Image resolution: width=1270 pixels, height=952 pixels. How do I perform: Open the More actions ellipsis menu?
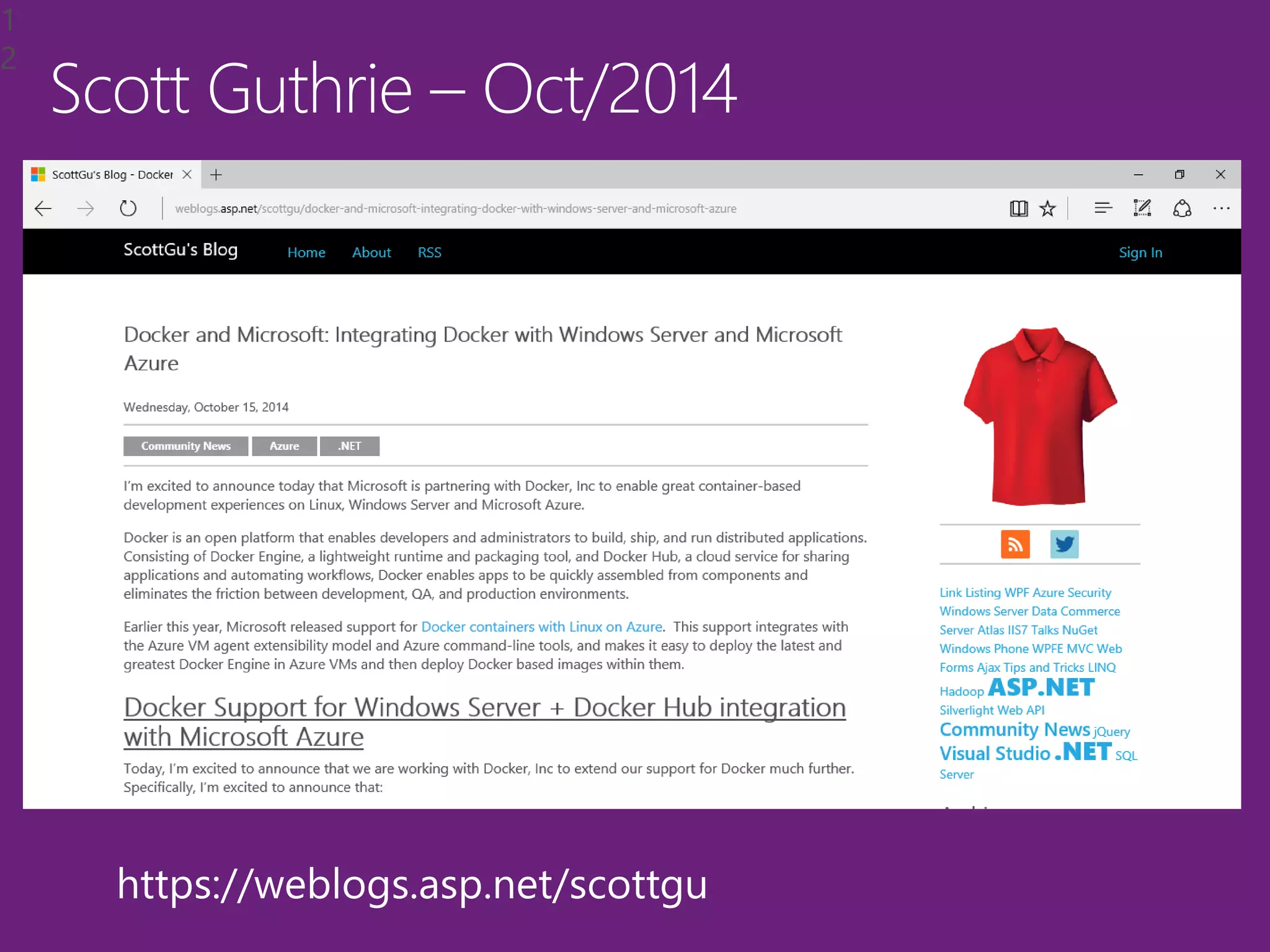pos(1221,208)
